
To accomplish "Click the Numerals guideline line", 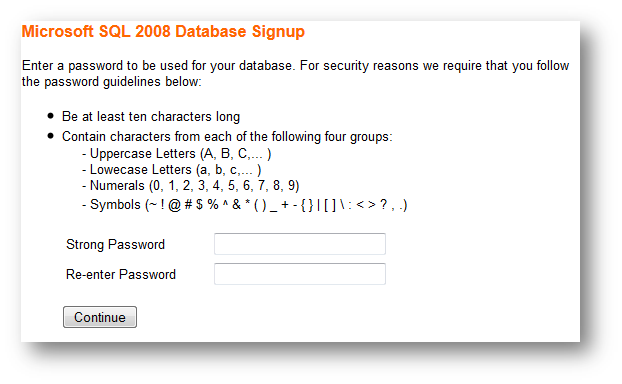I will pos(191,186).
